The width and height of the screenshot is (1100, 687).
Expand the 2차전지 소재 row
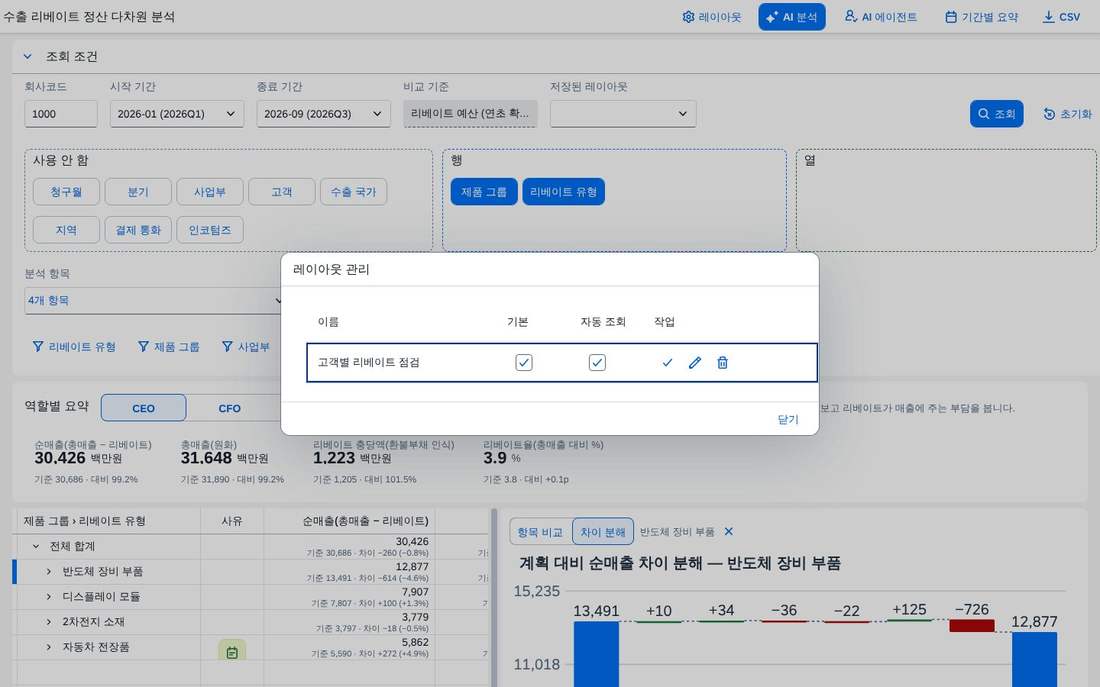click(x=48, y=622)
